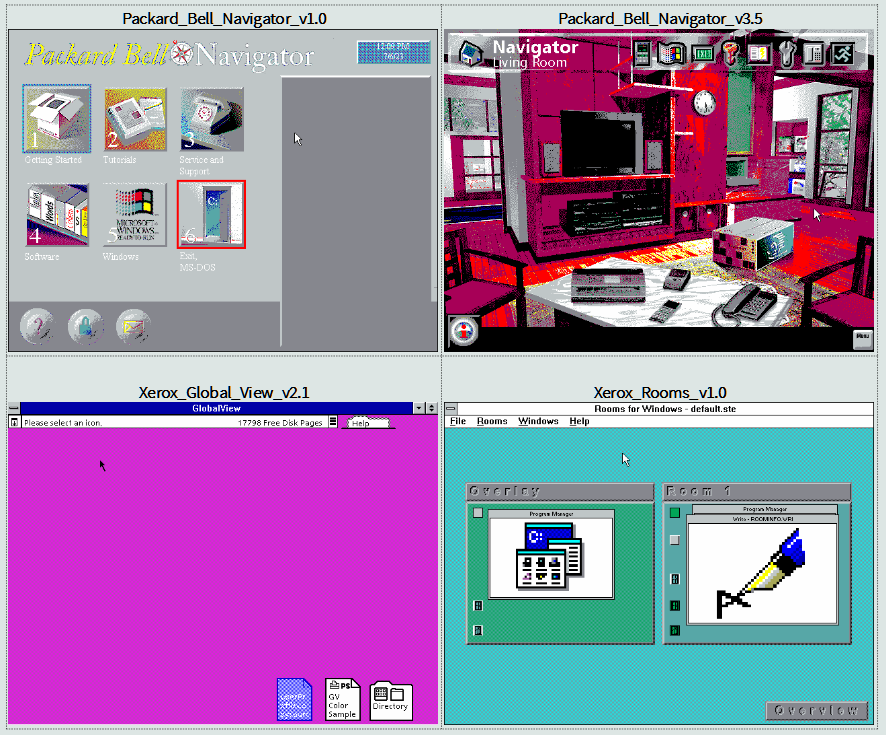The width and height of the screenshot is (886, 735).
Task: Click the television in the Living Room
Action: [601, 142]
